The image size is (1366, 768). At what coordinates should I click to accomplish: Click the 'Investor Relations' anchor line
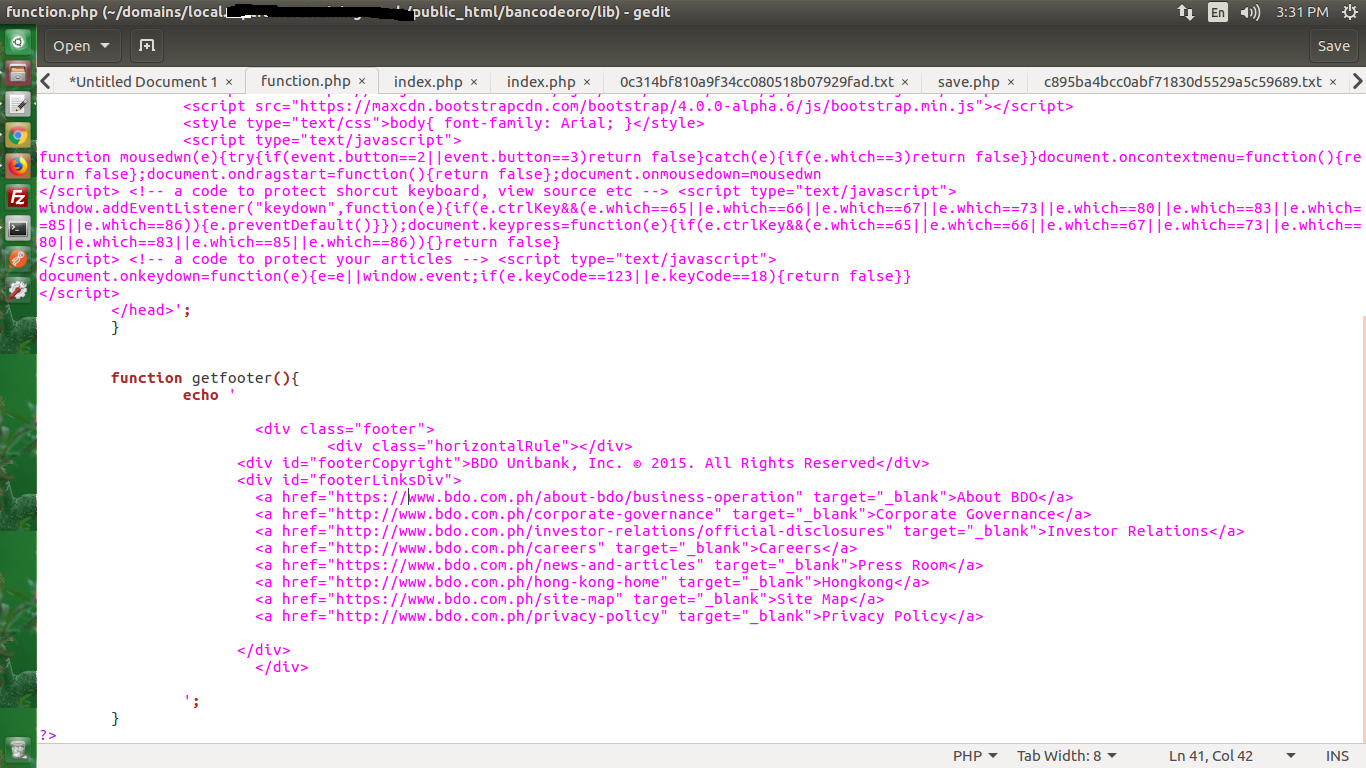tap(750, 531)
